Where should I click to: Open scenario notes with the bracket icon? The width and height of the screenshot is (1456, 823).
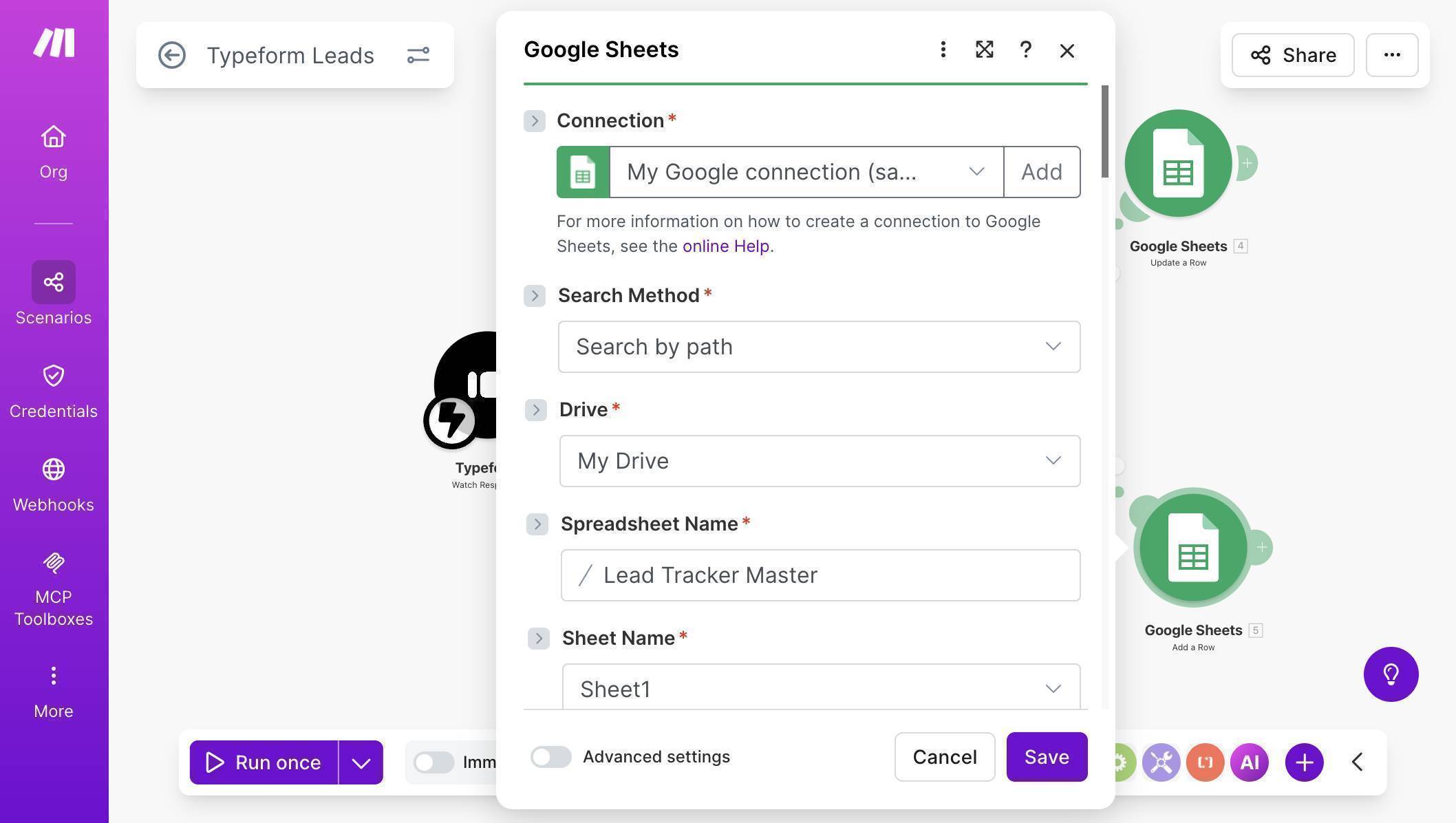coord(1205,762)
